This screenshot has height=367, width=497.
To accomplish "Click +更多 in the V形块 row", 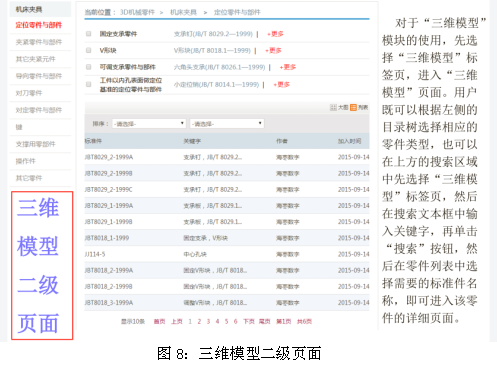I will point(273,50).
